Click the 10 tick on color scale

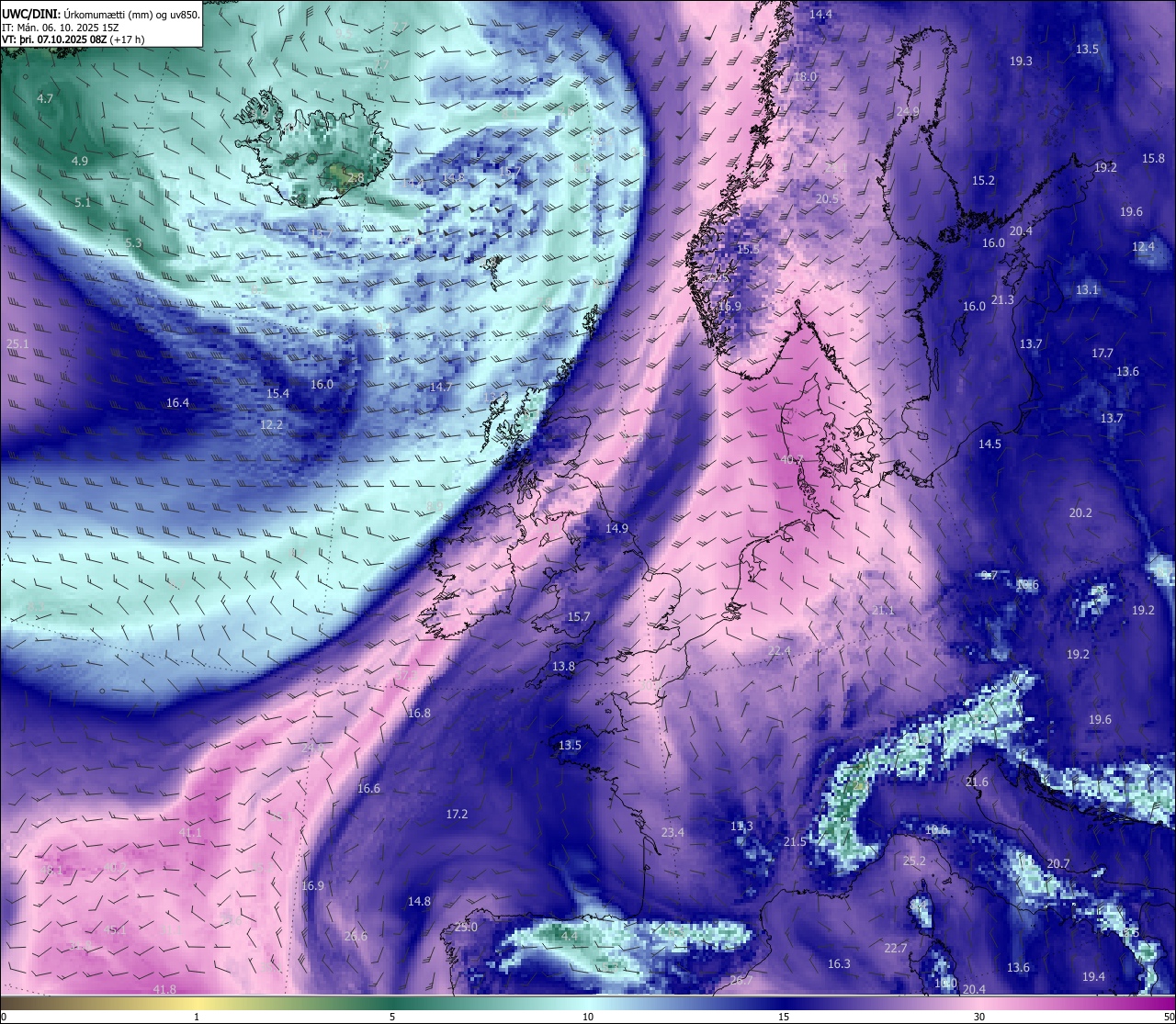(588, 1017)
